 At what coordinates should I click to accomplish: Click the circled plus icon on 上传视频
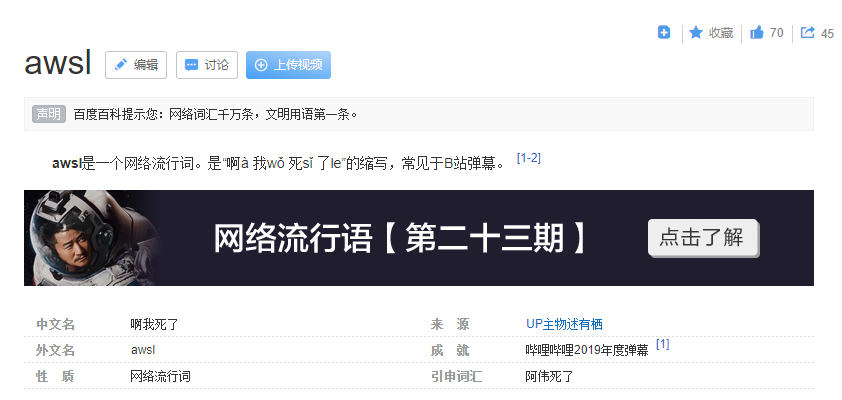pos(261,65)
